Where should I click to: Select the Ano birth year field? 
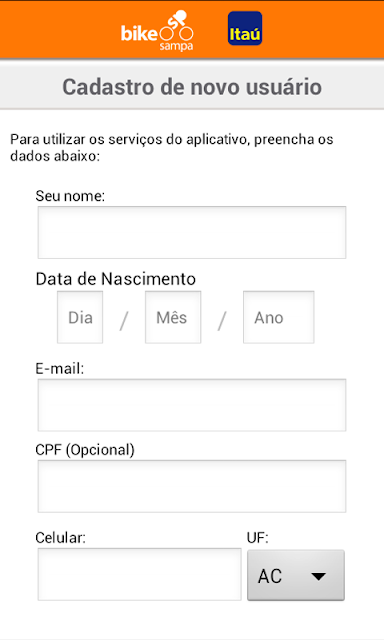click(279, 317)
